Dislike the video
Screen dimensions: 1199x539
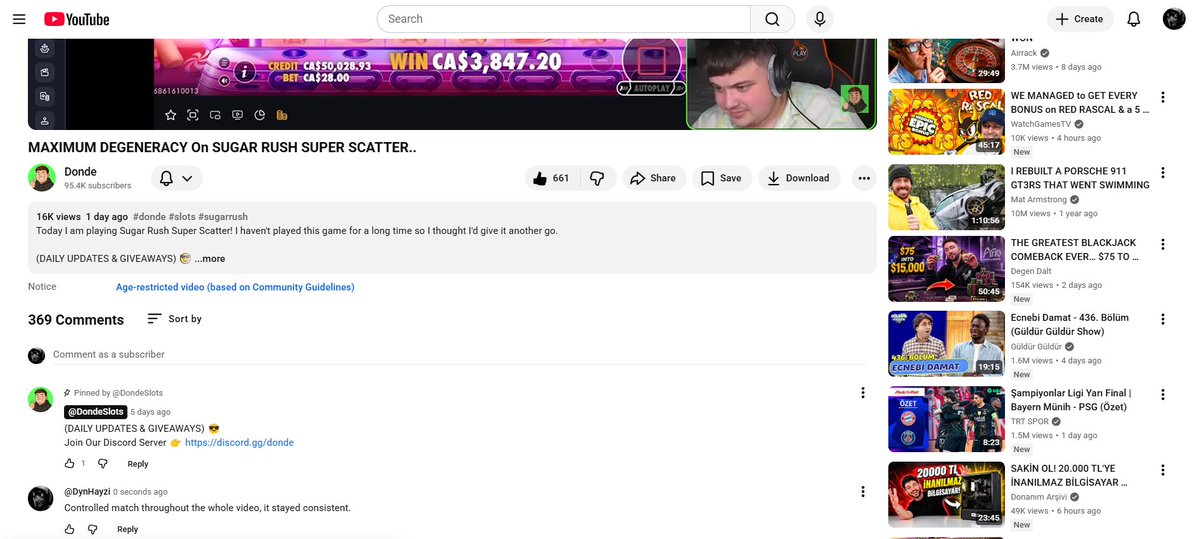[x=598, y=178]
